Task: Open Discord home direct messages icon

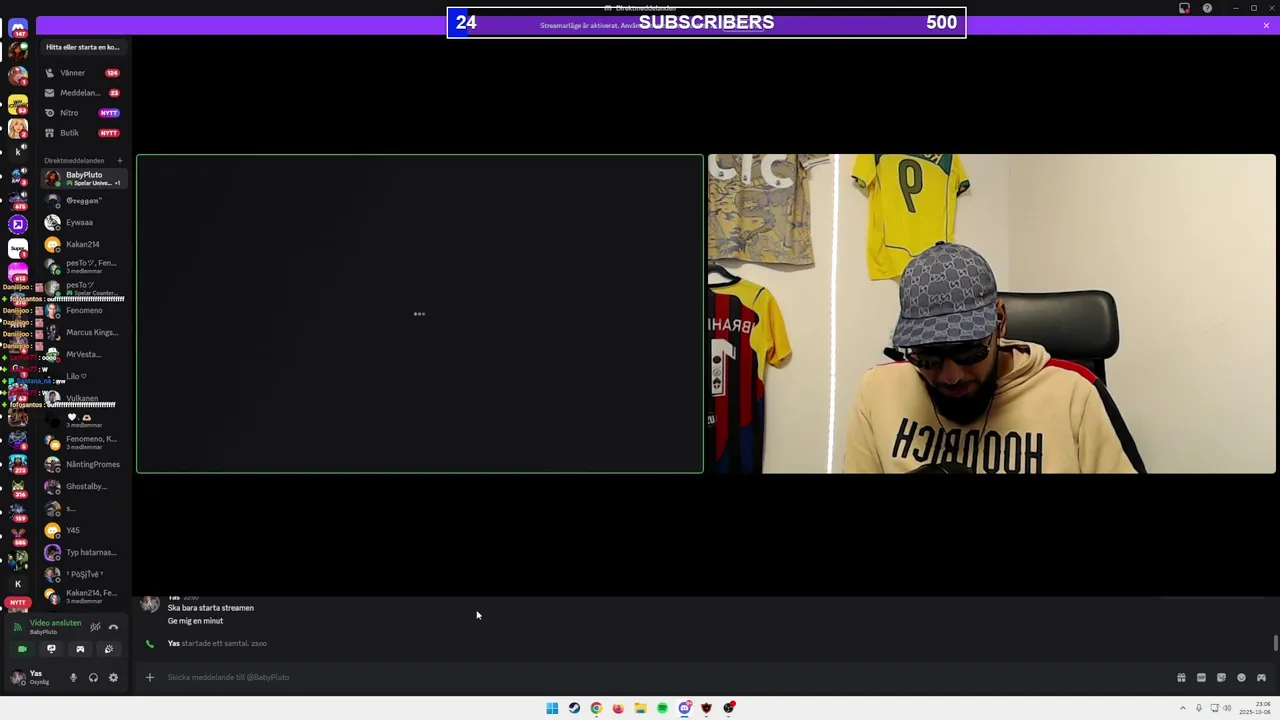Action: (x=17, y=27)
